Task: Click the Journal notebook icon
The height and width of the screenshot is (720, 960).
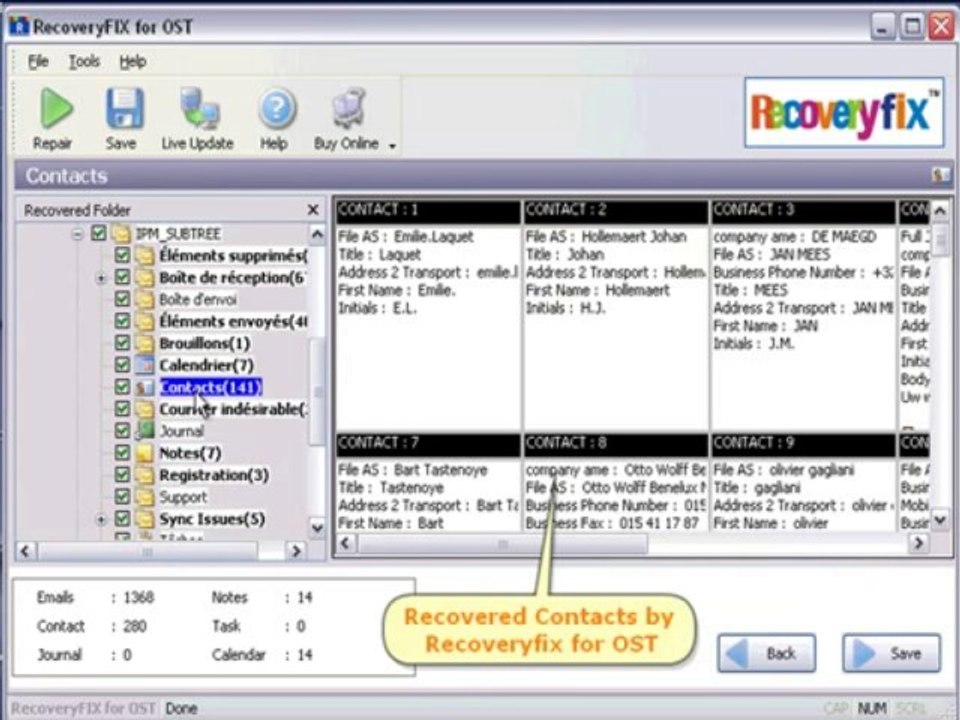Action: pyautogui.click(x=144, y=431)
